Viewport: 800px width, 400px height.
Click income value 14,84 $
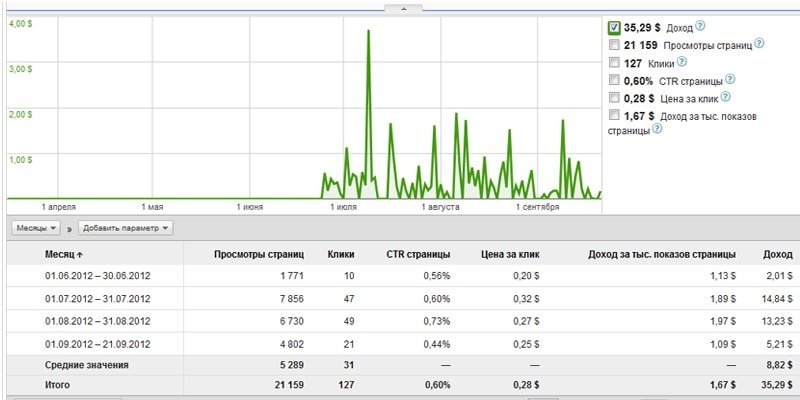point(778,298)
